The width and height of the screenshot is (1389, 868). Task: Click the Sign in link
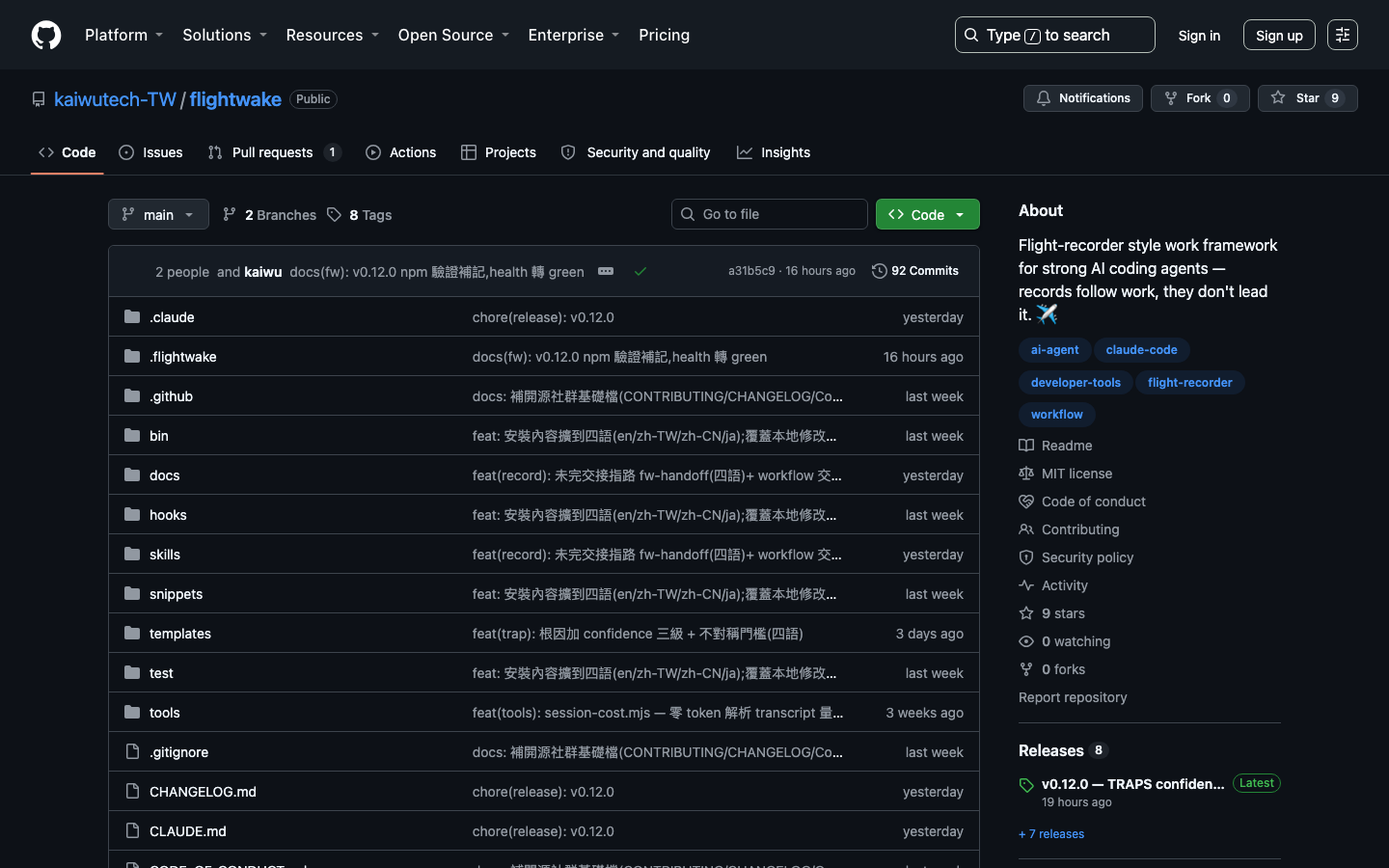(x=1199, y=35)
